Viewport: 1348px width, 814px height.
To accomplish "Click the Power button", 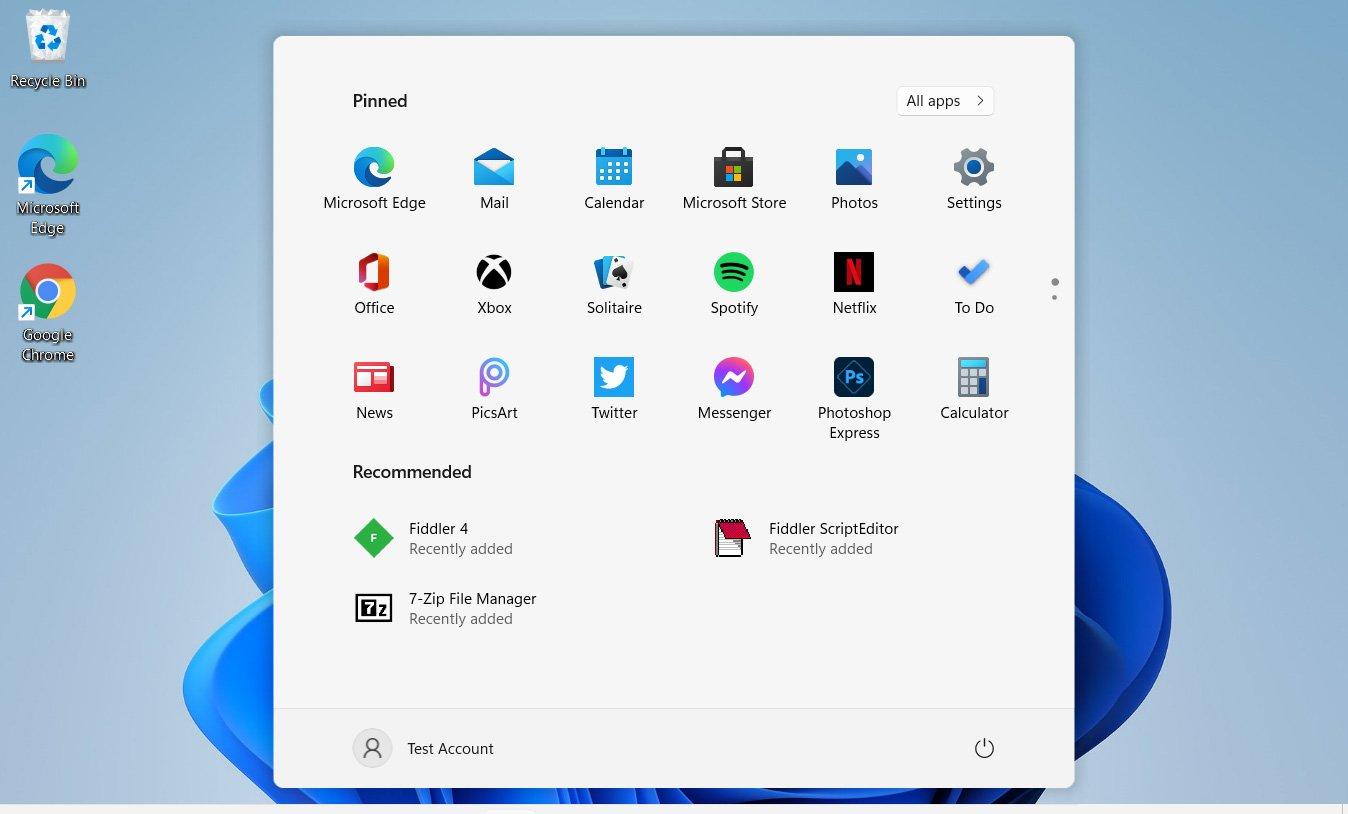I will [984, 748].
